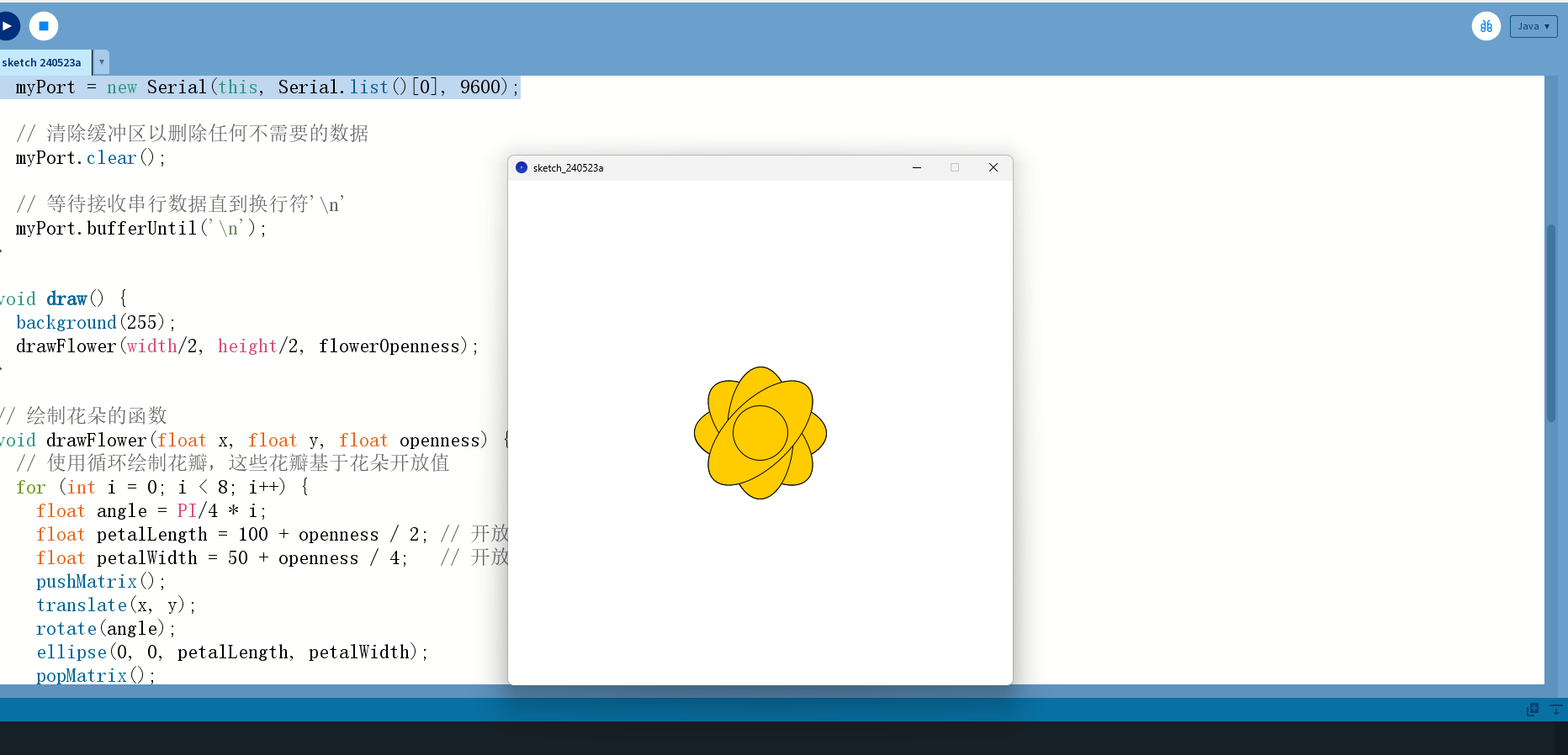1568x755 pixels.
Task: Stop the running sketch
Action: (x=44, y=26)
